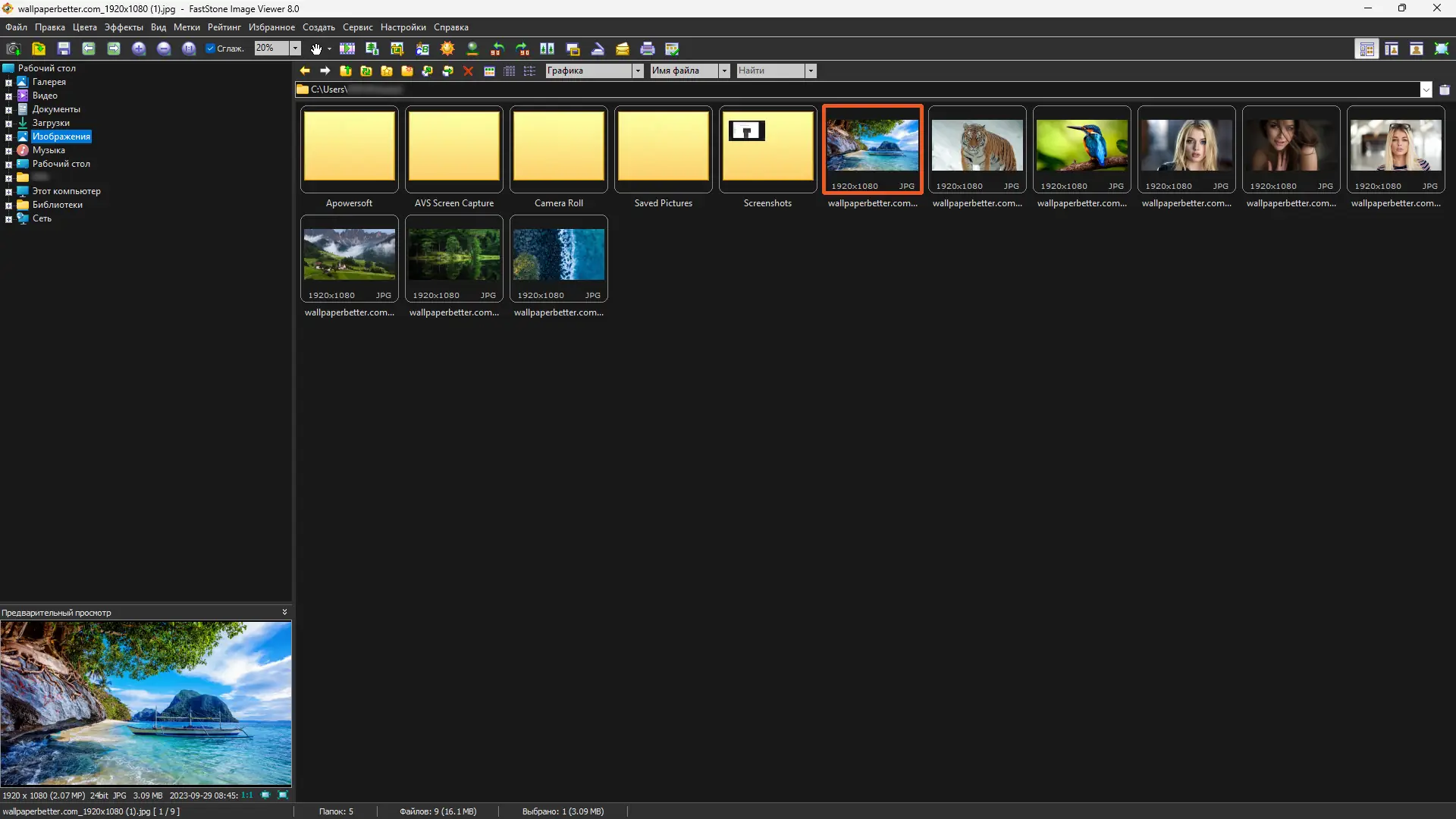Click the print icon in the toolbar

click(x=647, y=49)
